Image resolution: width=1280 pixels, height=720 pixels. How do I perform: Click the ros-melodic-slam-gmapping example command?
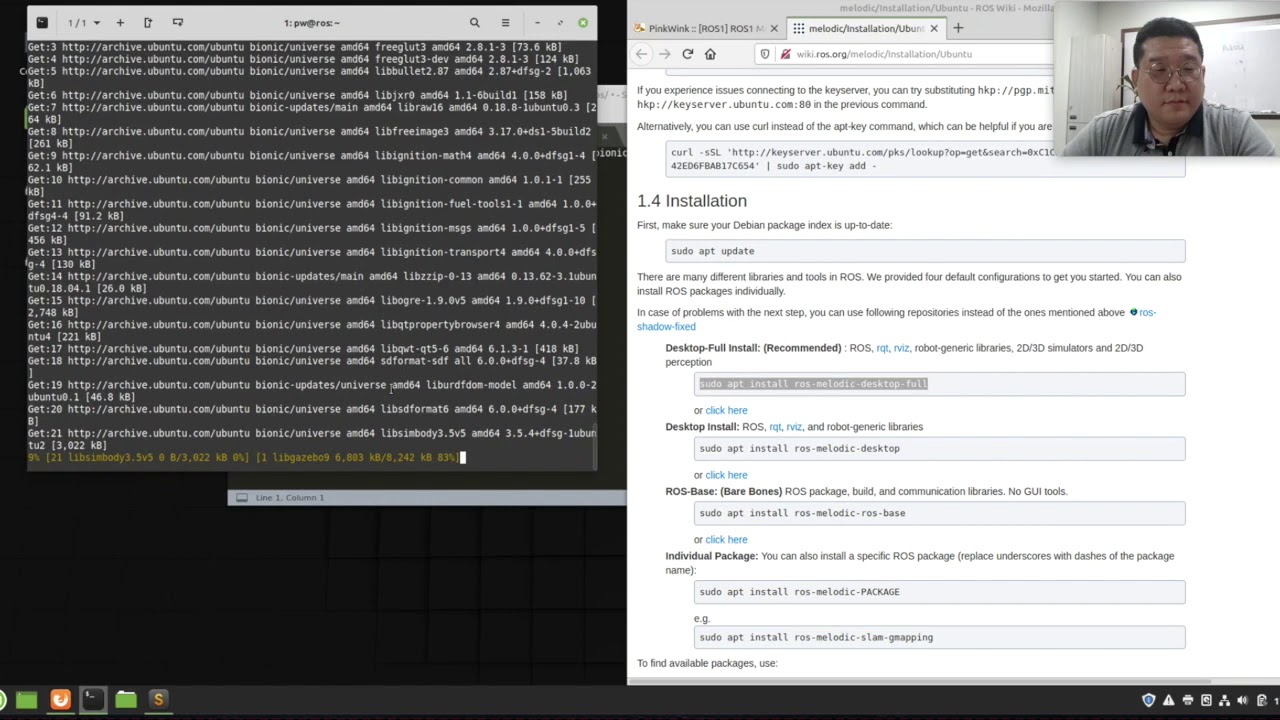coord(816,637)
